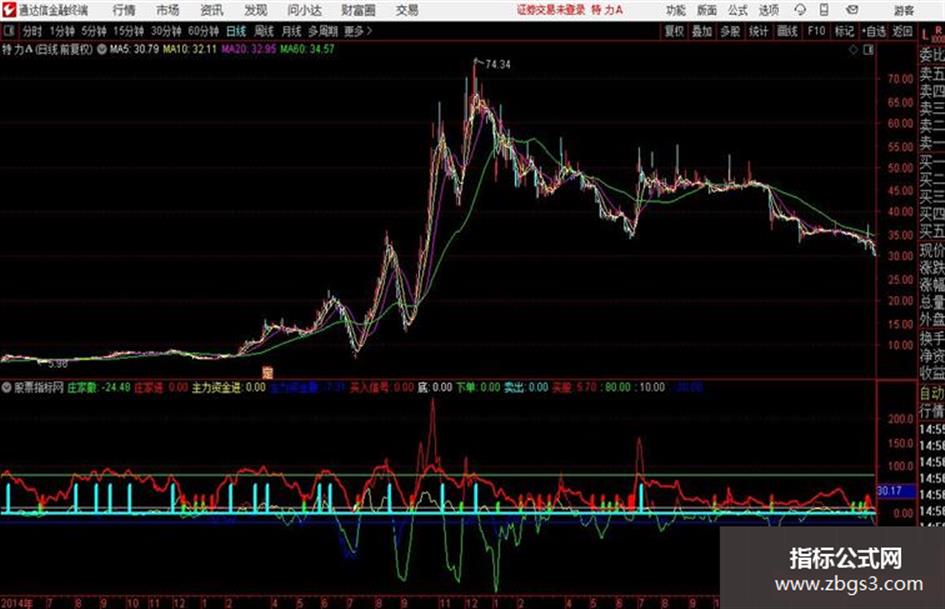This screenshot has height=609, width=945.
Task: Open the 选项 menu
Action: (x=768, y=10)
